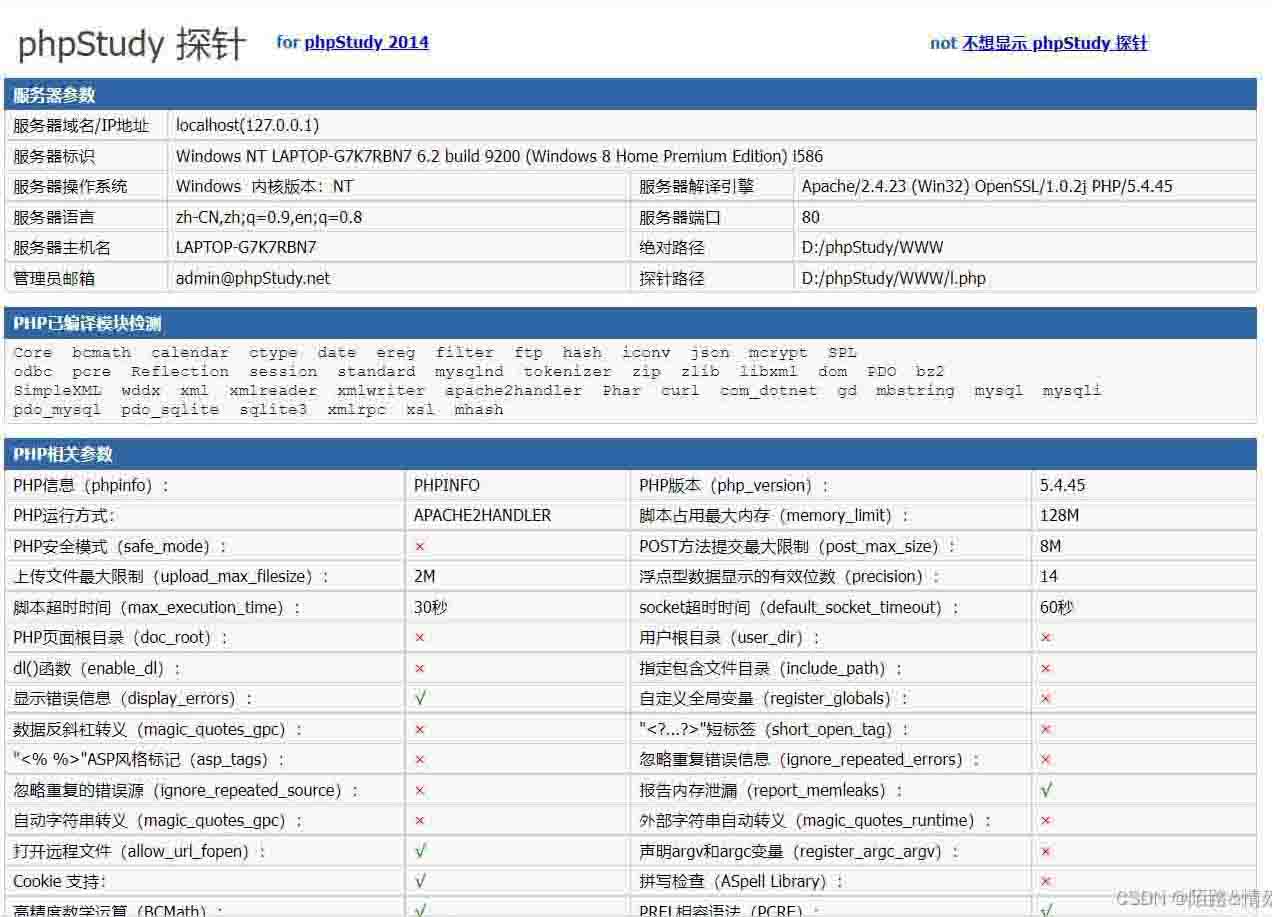Click the red cross for include_path
The width and height of the screenshot is (1272, 917).
[1046, 667]
